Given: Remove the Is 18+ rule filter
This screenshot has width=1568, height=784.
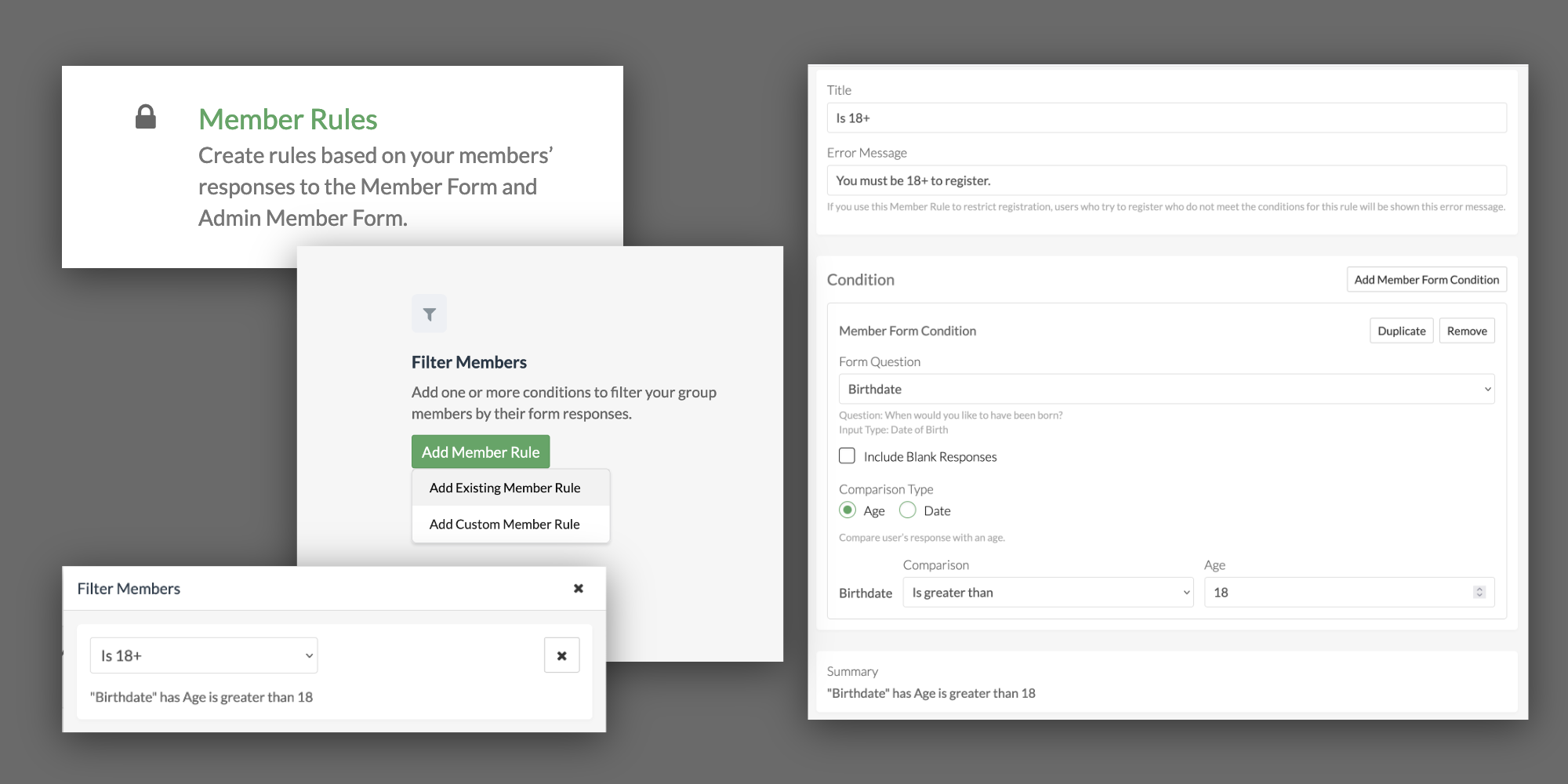Looking at the screenshot, I should 561,655.
